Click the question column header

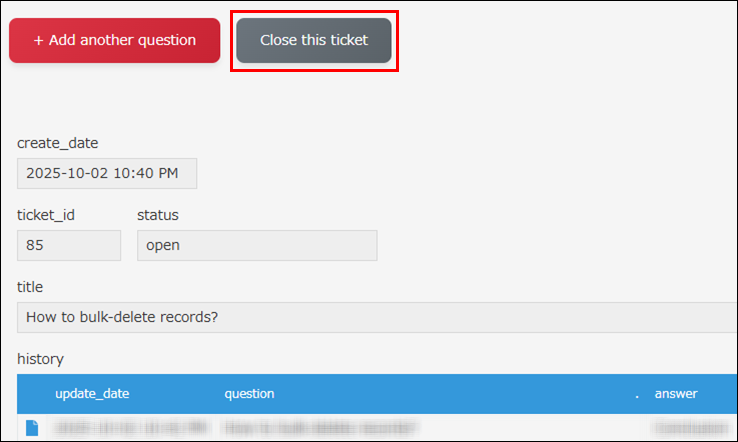(x=249, y=394)
